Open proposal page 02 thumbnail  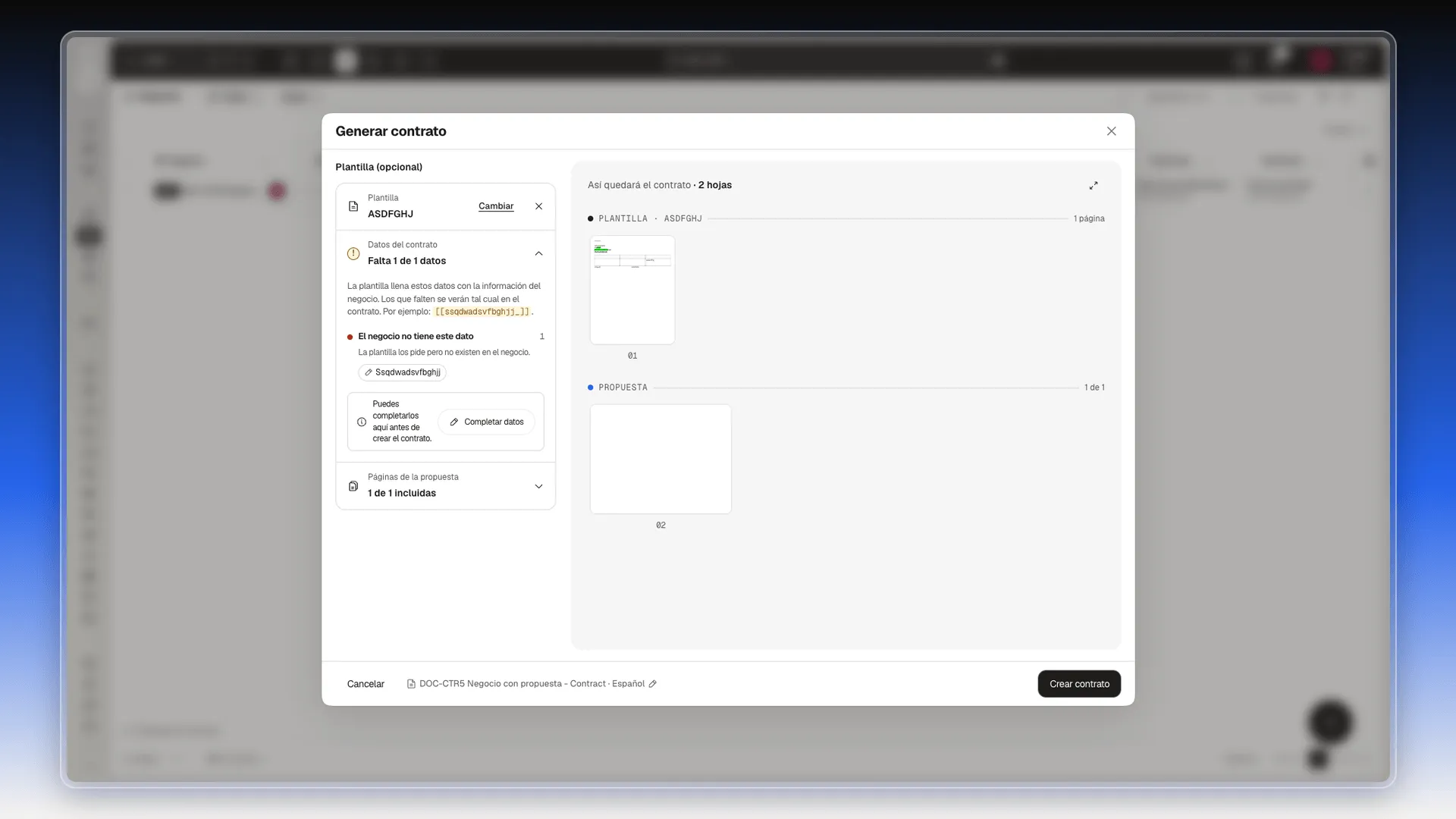661,459
